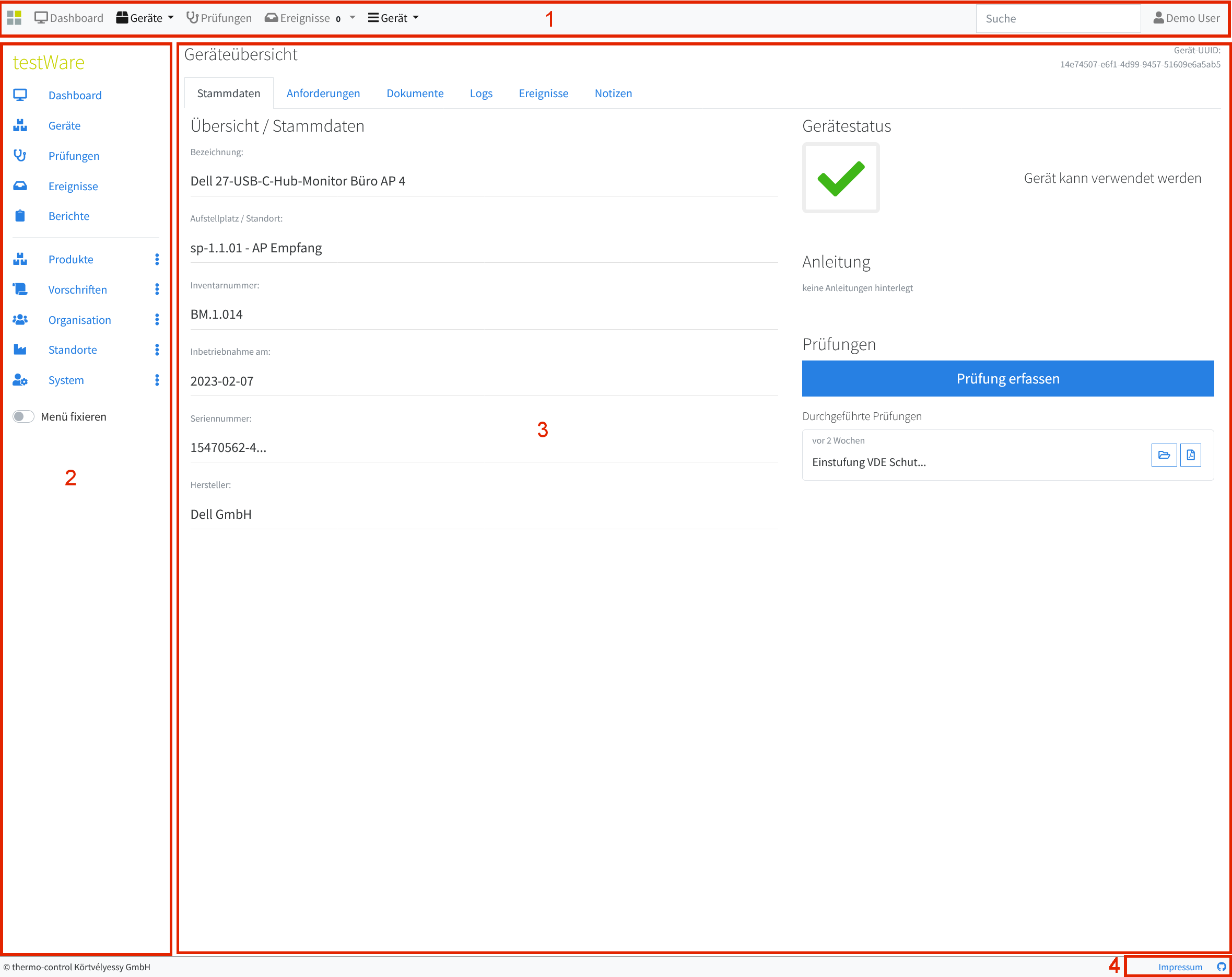The width and height of the screenshot is (1232, 977).
Task: Open the Standorte factory icon in sidebar
Action: [20, 350]
